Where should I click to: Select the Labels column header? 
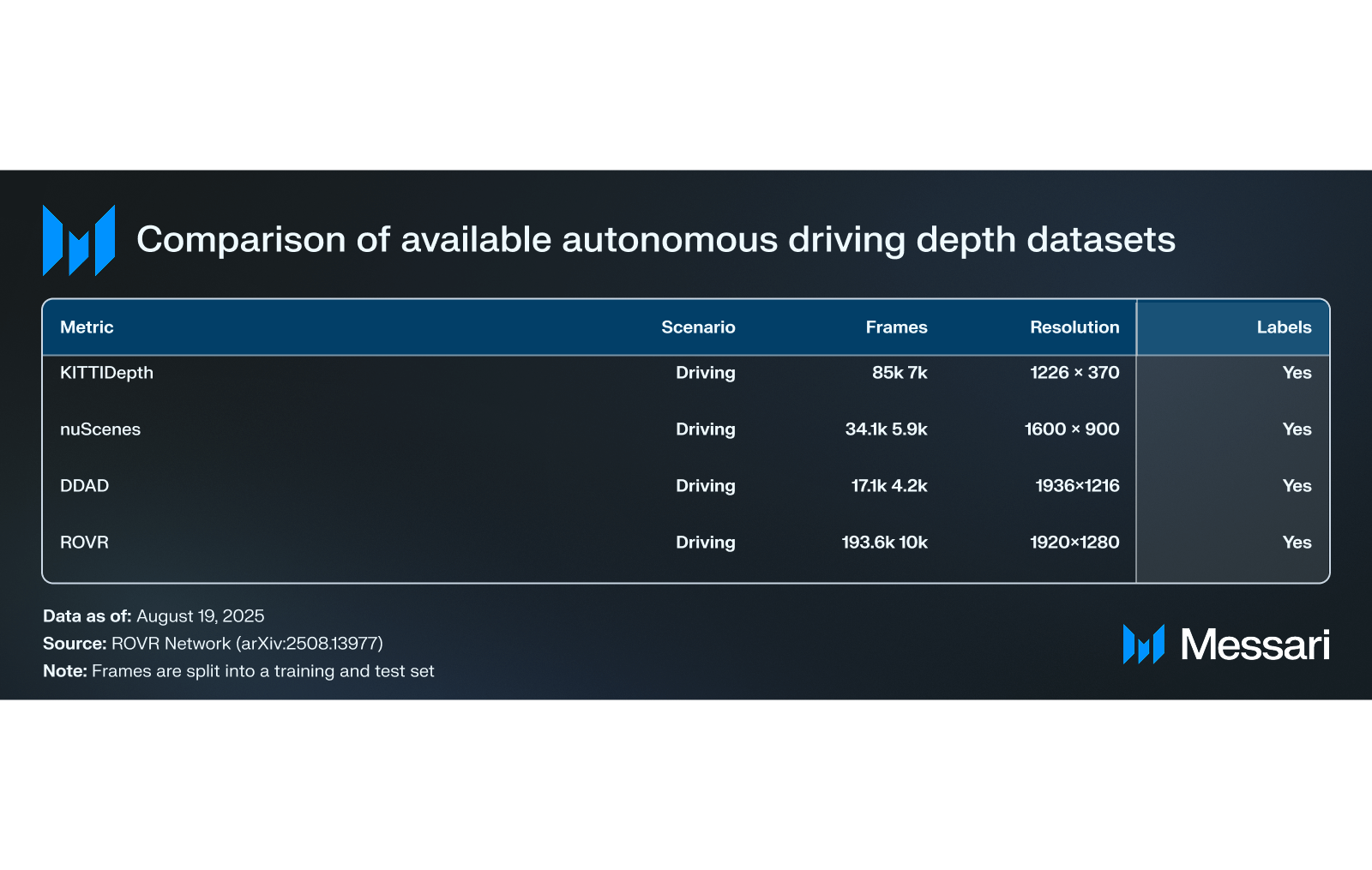point(1284,327)
